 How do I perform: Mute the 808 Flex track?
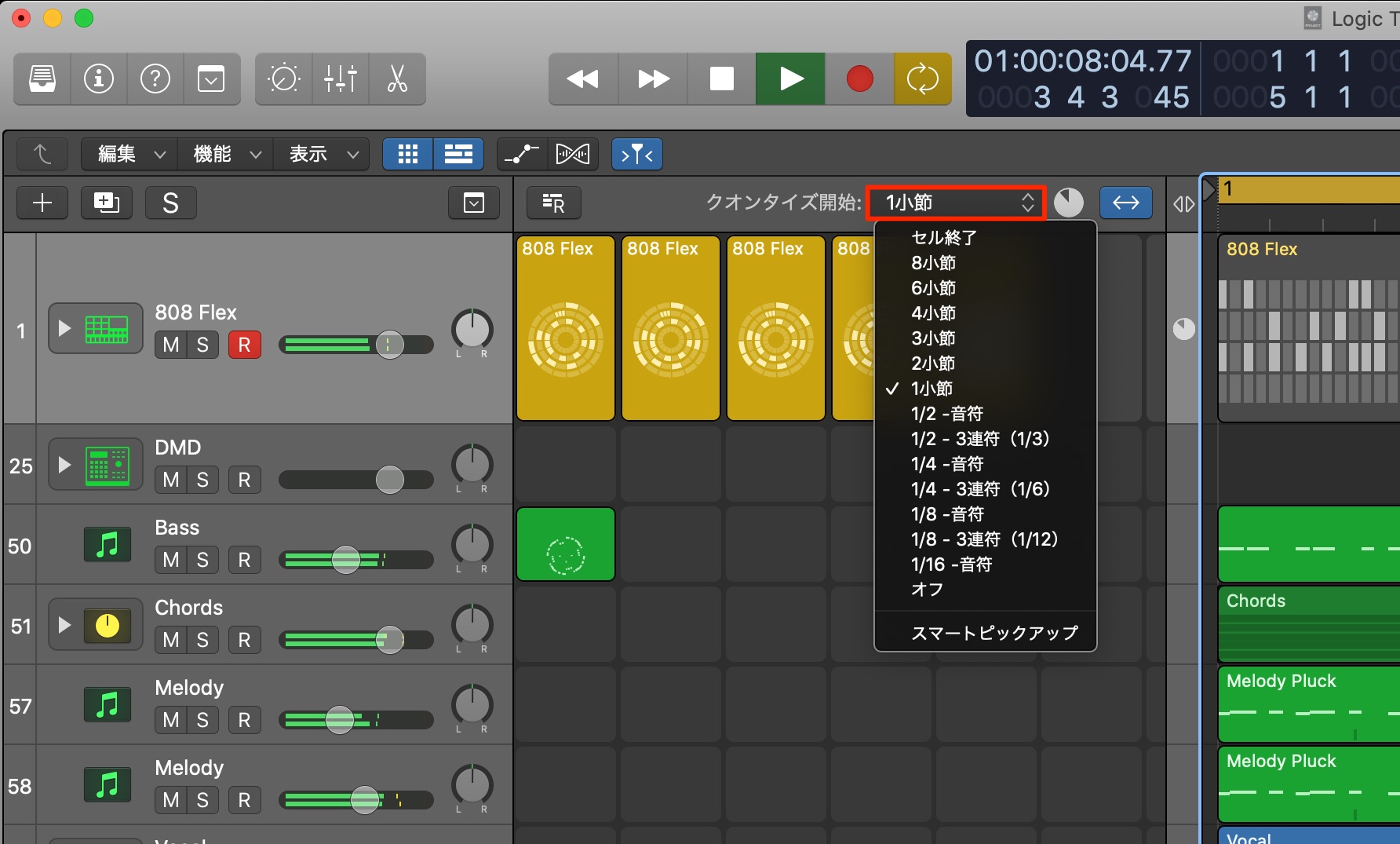(171, 345)
